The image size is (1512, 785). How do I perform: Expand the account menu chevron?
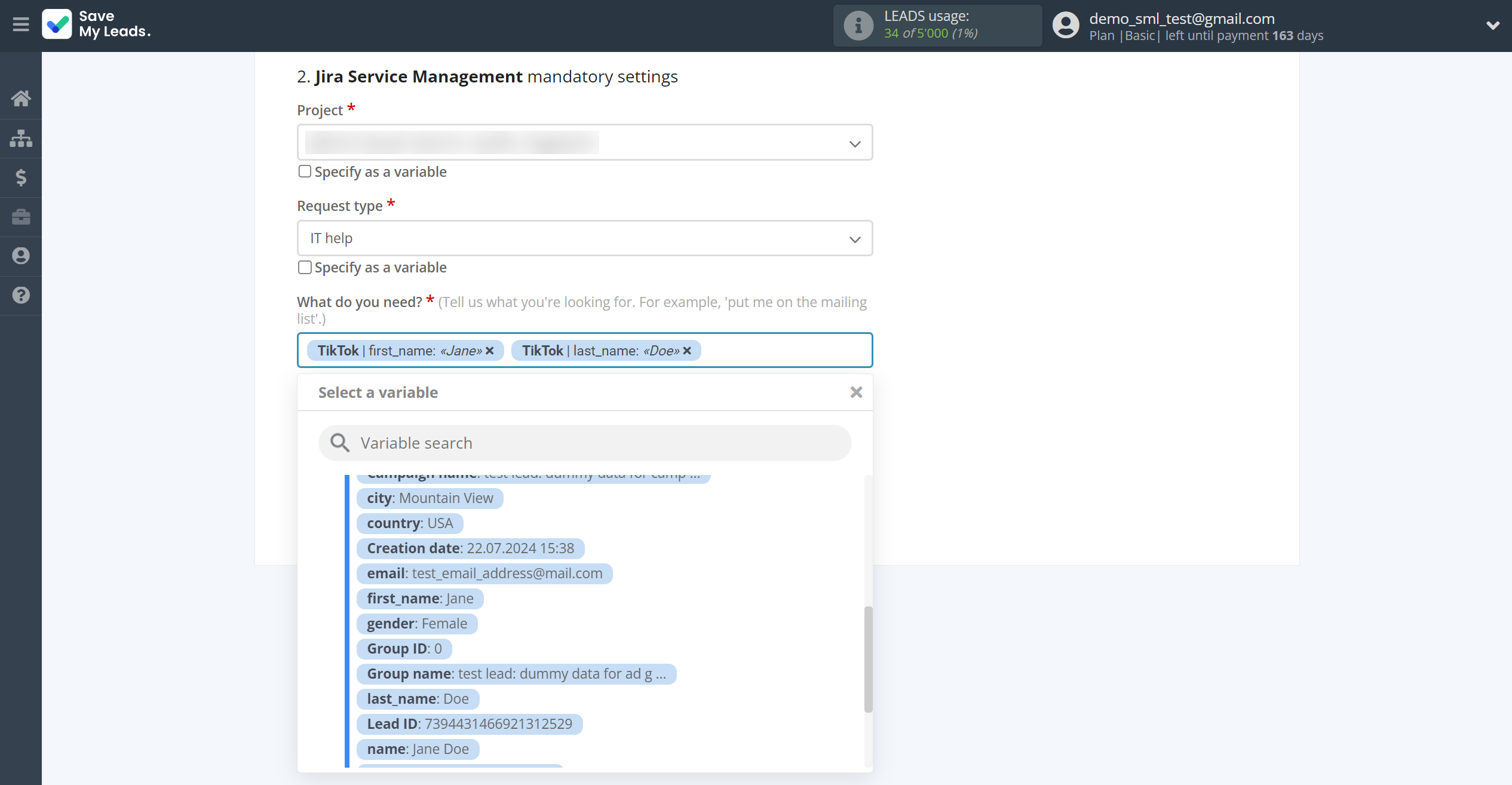pyautogui.click(x=1492, y=25)
